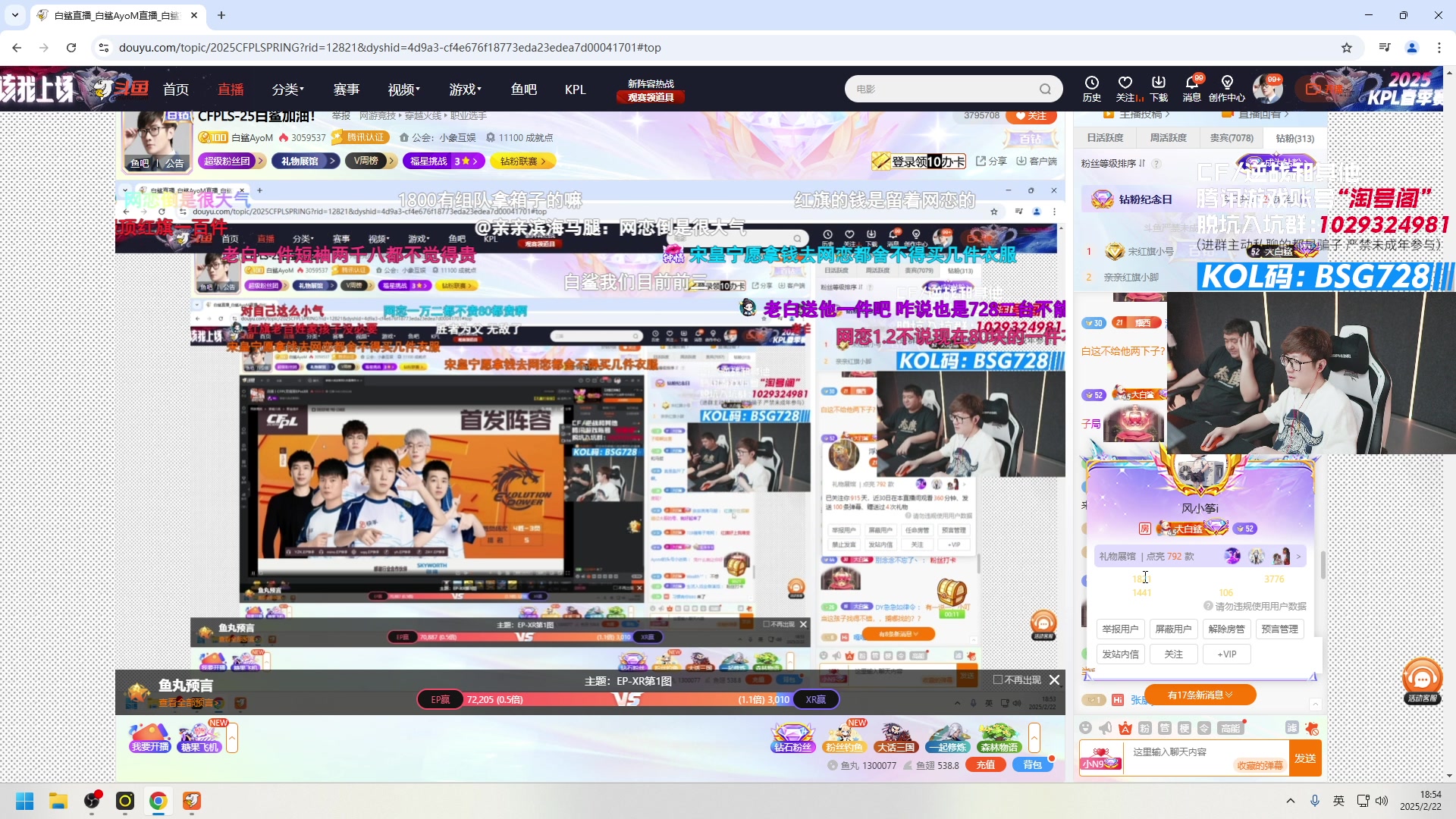
Task: Open the emoji picker in chat toolbar
Action: click(1086, 728)
